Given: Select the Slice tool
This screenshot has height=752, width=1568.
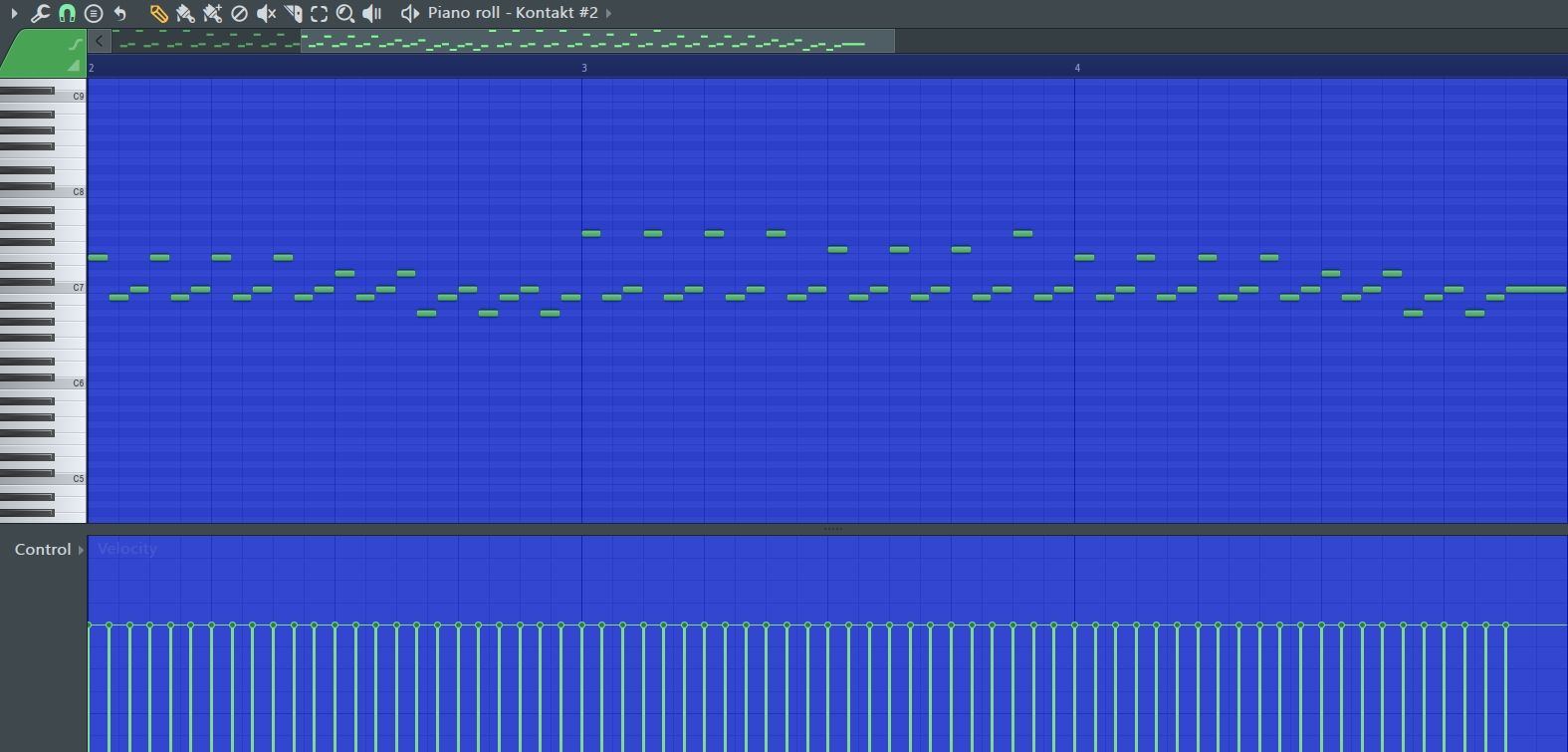Looking at the screenshot, I should pos(293,13).
